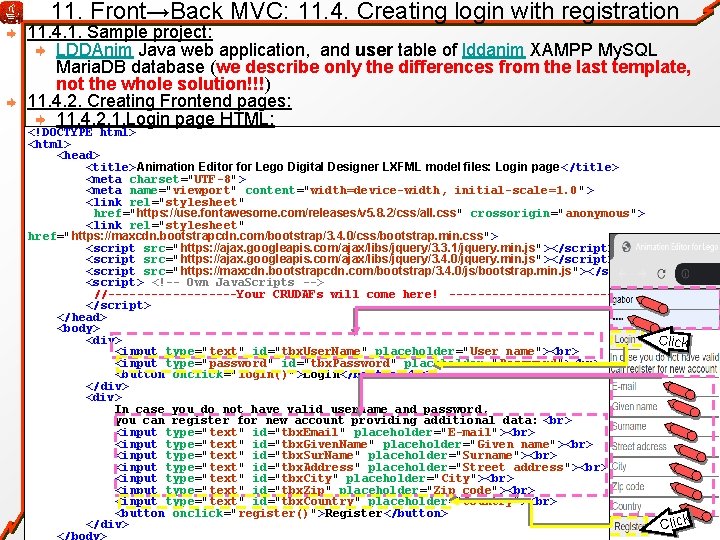720x540 pixels.
Task: Click the meta charset UTF-8 code line
Action: click(166, 179)
